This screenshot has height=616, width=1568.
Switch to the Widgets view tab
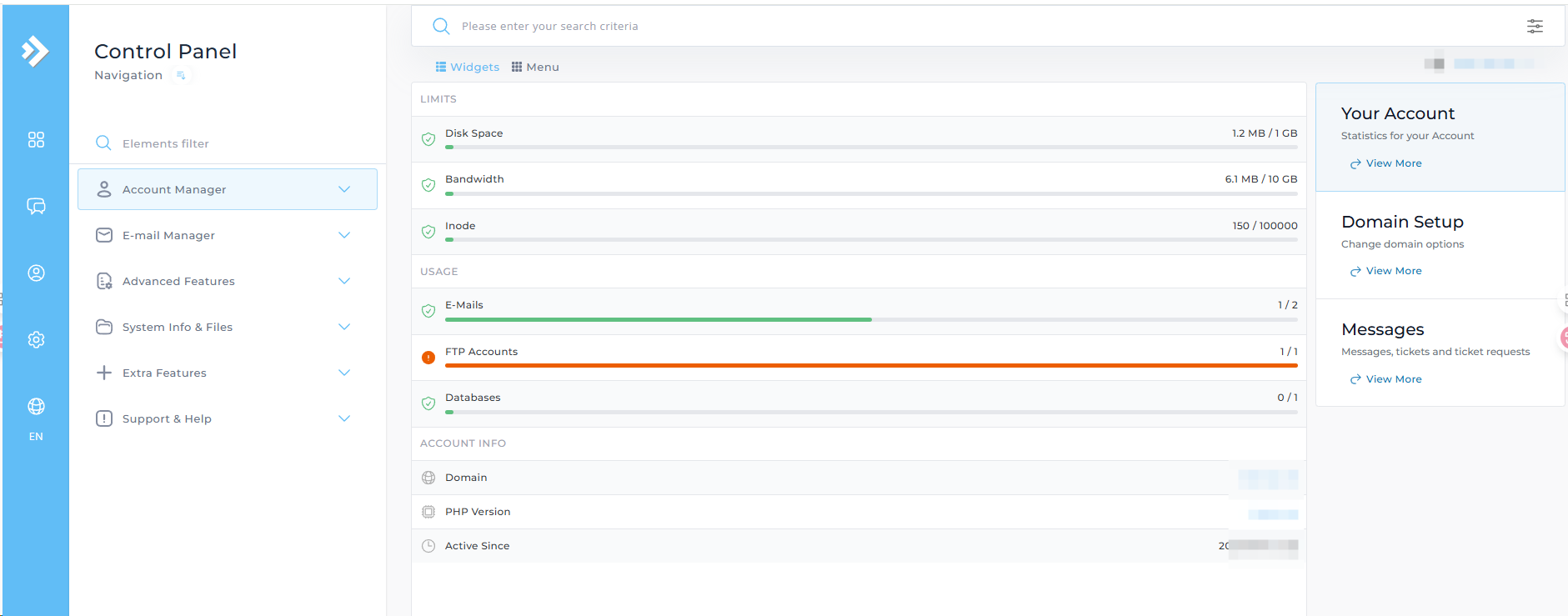tap(468, 67)
